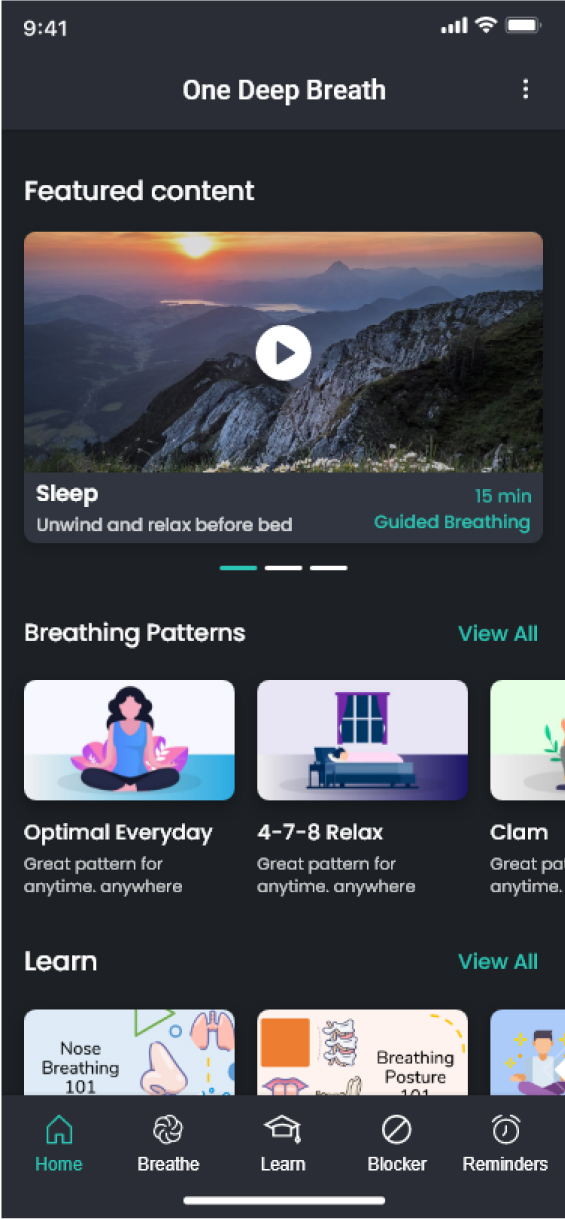This screenshot has width=565, height=1219.
Task: Open the Blocker circle-slash icon
Action: [397, 1130]
